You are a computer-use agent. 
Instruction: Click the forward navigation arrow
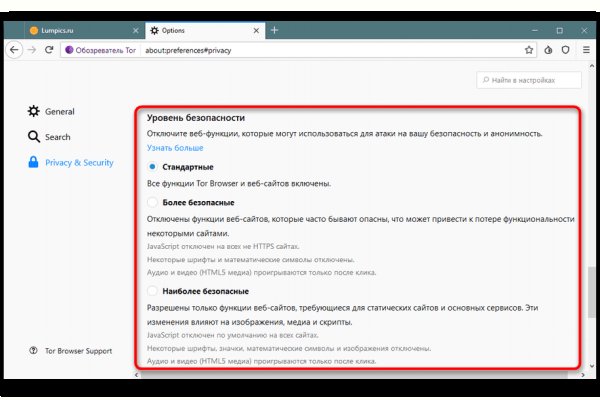coord(32,48)
